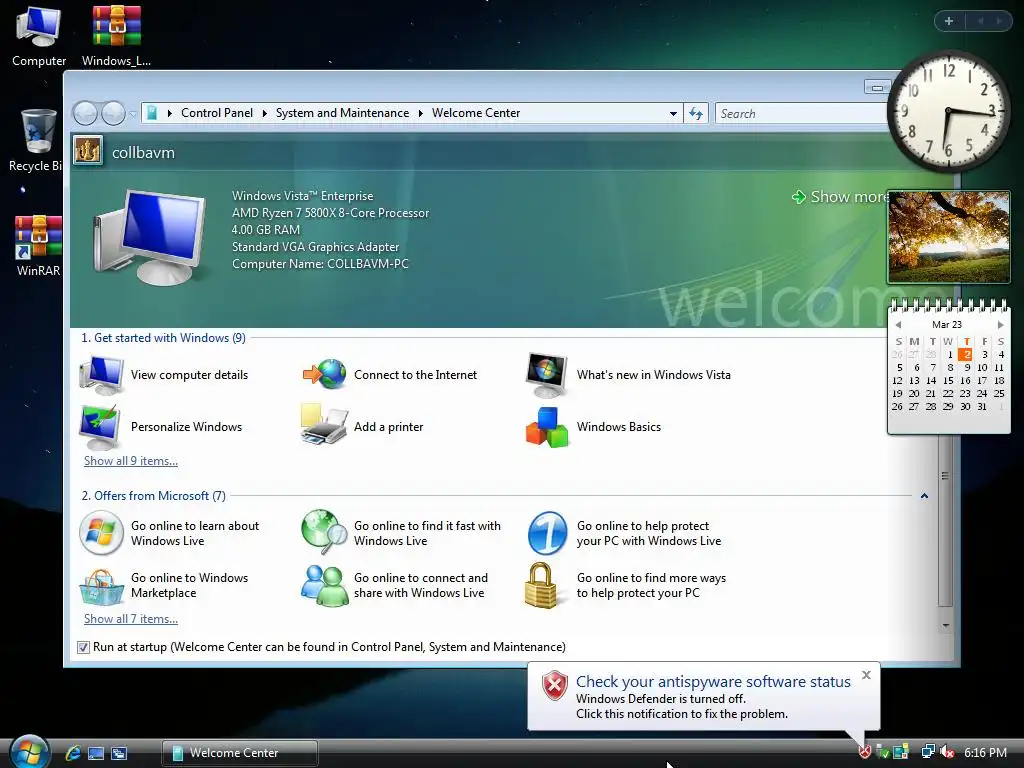
Task: Click Welcome Center breadcrumb item
Action: coord(476,113)
